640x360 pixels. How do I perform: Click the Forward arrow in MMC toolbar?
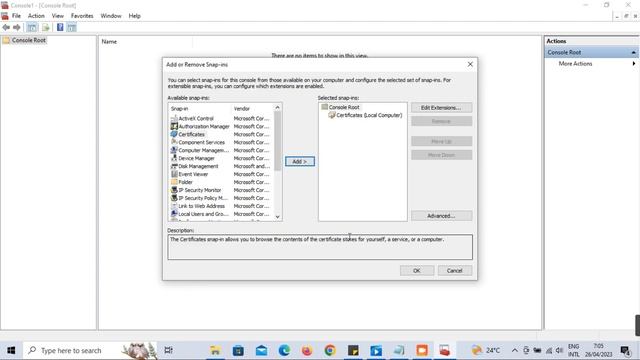(x=17, y=27)
